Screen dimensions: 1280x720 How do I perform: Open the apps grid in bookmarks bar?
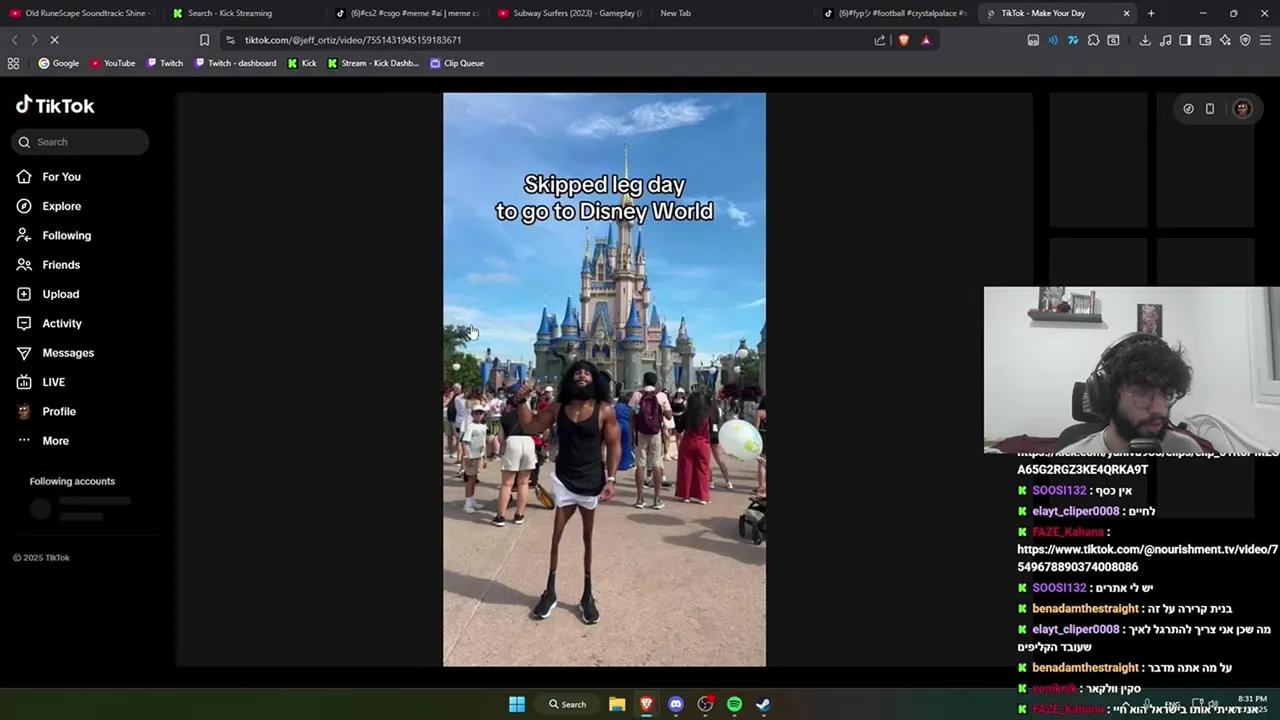[x=13, y=63]
